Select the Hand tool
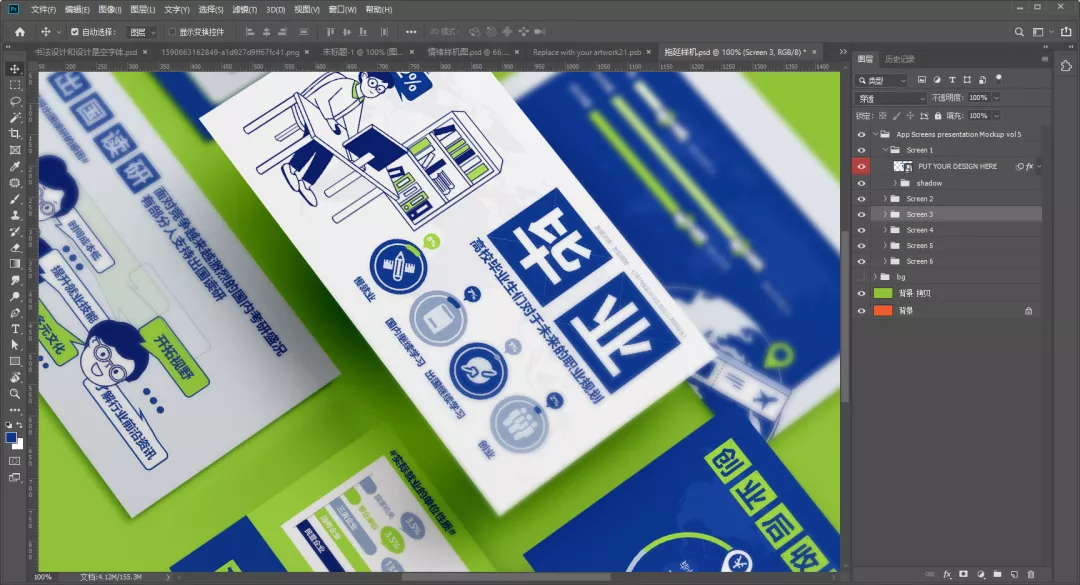The height and width of the screenshot is (585, 1080). [14, 378]
